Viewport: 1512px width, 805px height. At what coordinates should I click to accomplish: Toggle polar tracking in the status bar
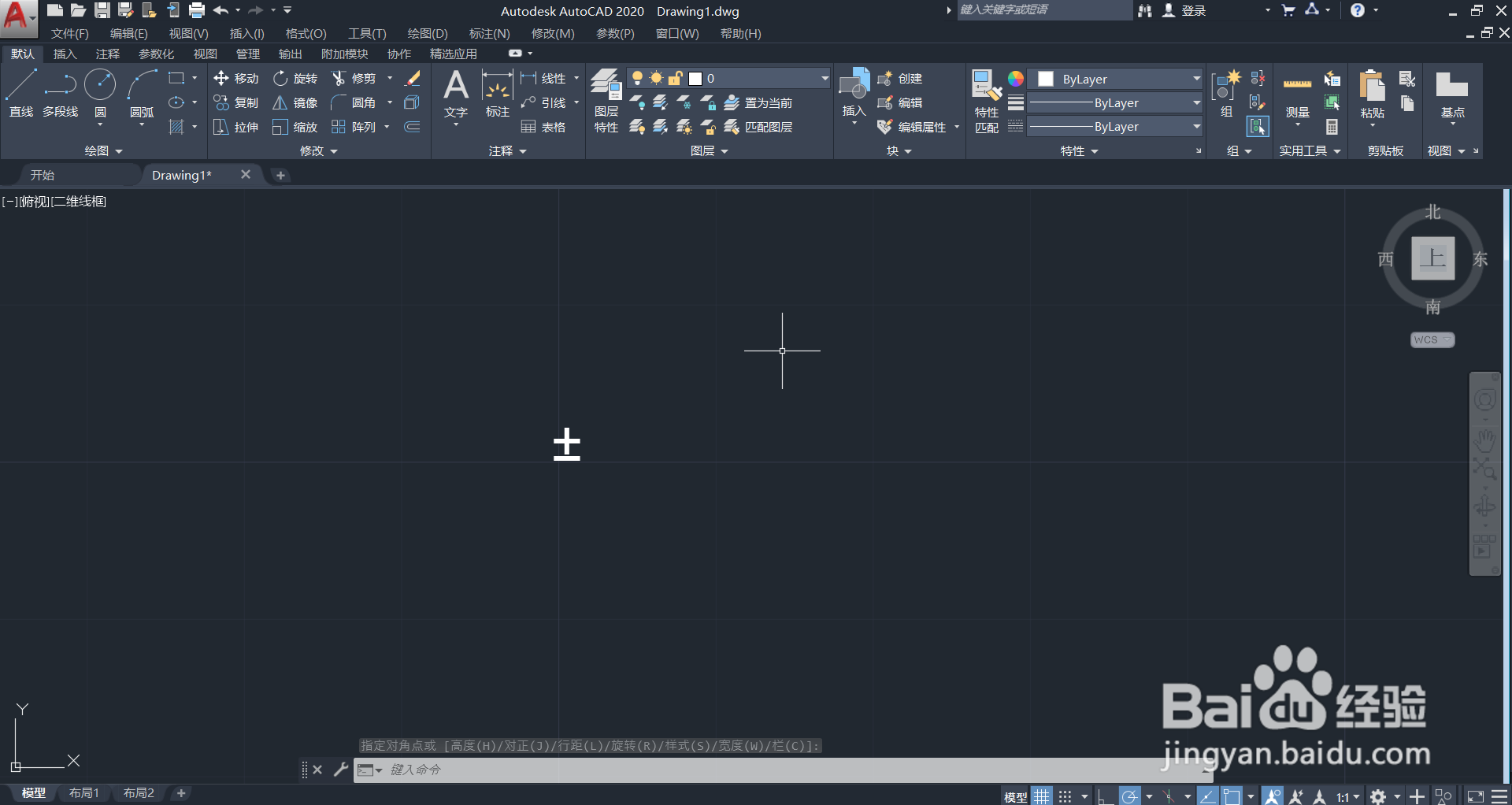(x=1130, y=796)
